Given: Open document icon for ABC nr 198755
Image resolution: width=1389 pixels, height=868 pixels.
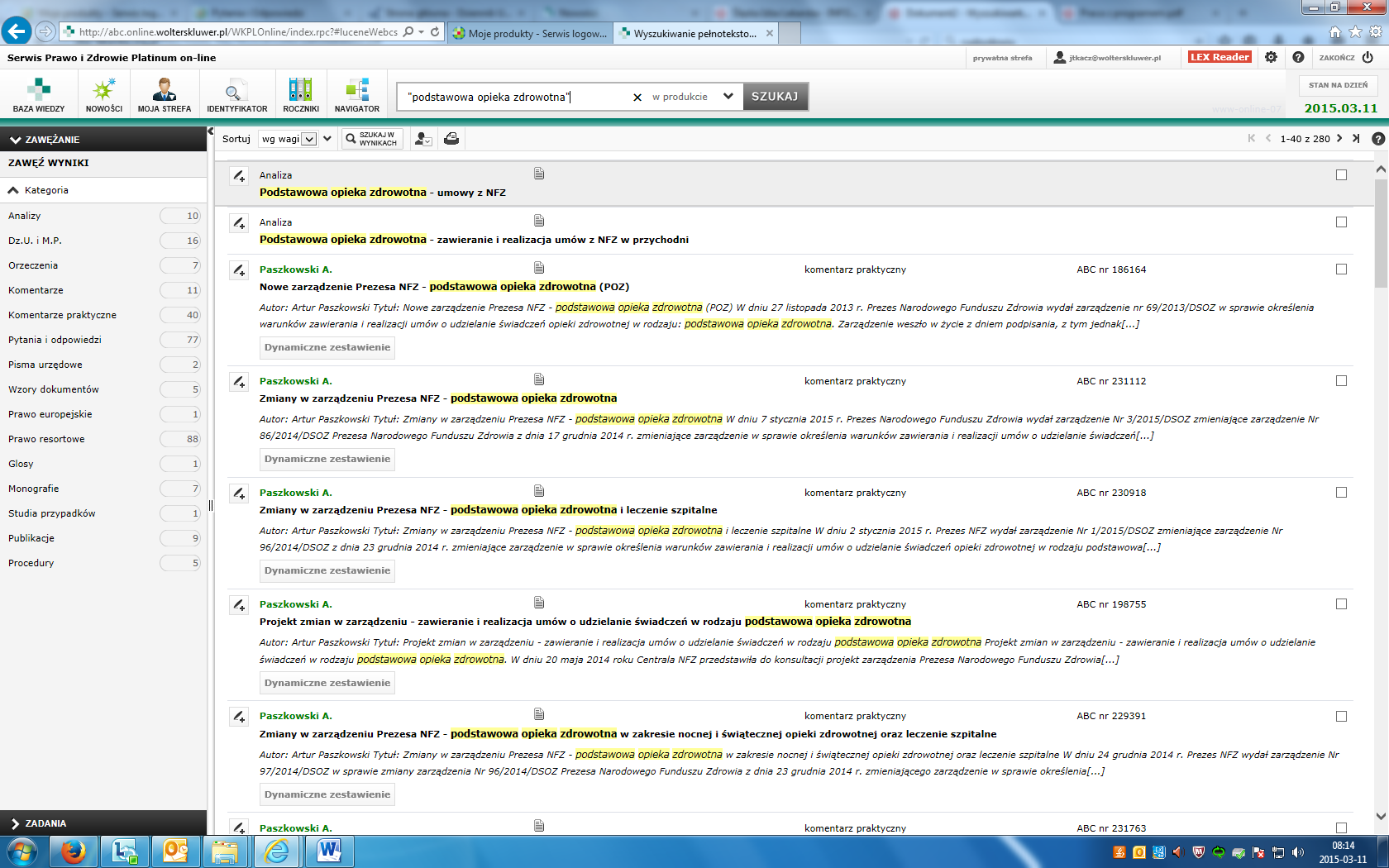Looking at the screenshot, I should point(539,603).
